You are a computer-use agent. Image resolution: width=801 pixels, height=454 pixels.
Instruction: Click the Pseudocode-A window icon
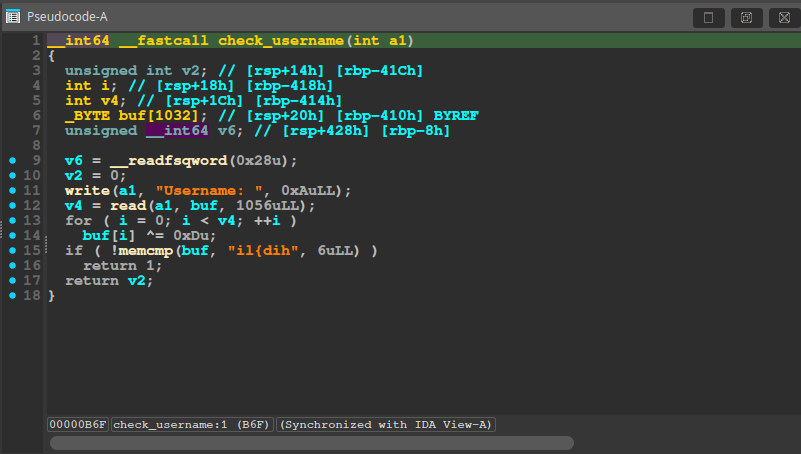pos(13,16)
